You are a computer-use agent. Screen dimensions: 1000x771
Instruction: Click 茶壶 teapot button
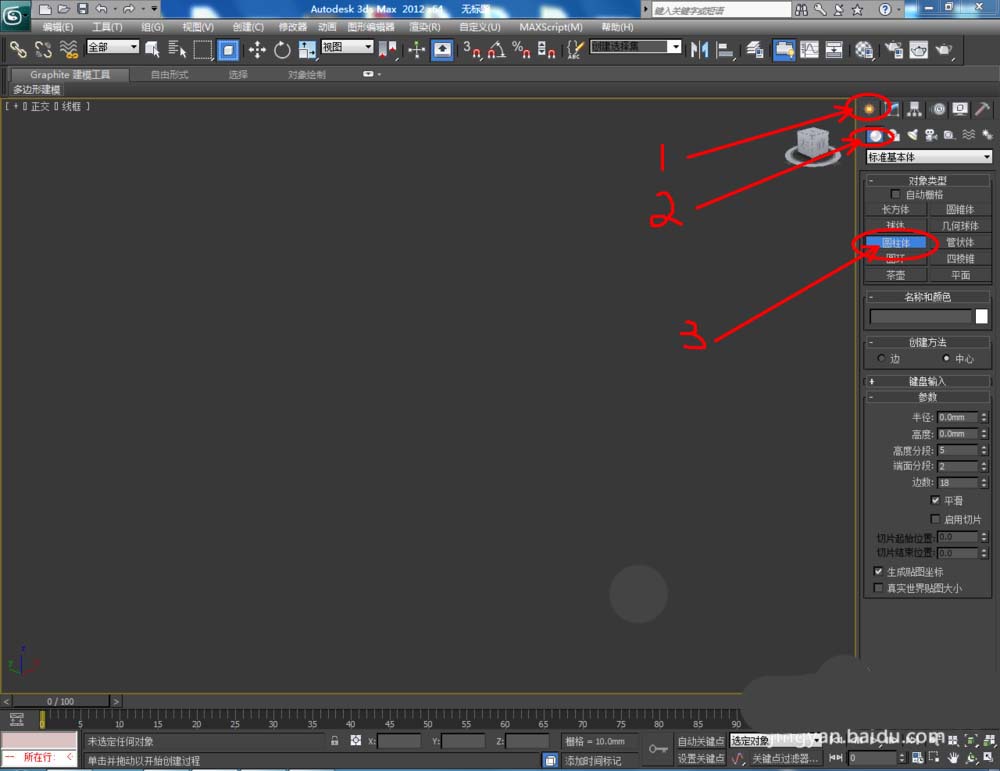click(x=895, y=275)
